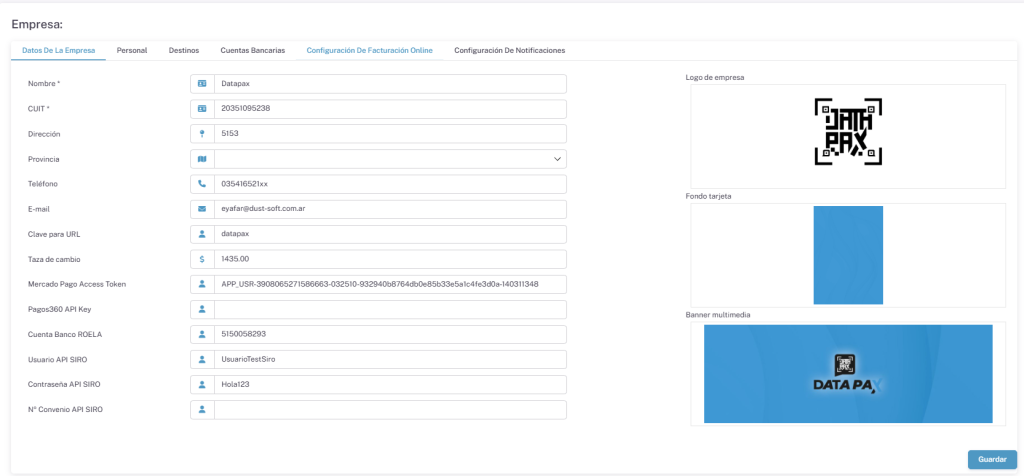Open the Destinos tab
The height and width of the screenshot is (476, 1024).
[x=184, y=50]
